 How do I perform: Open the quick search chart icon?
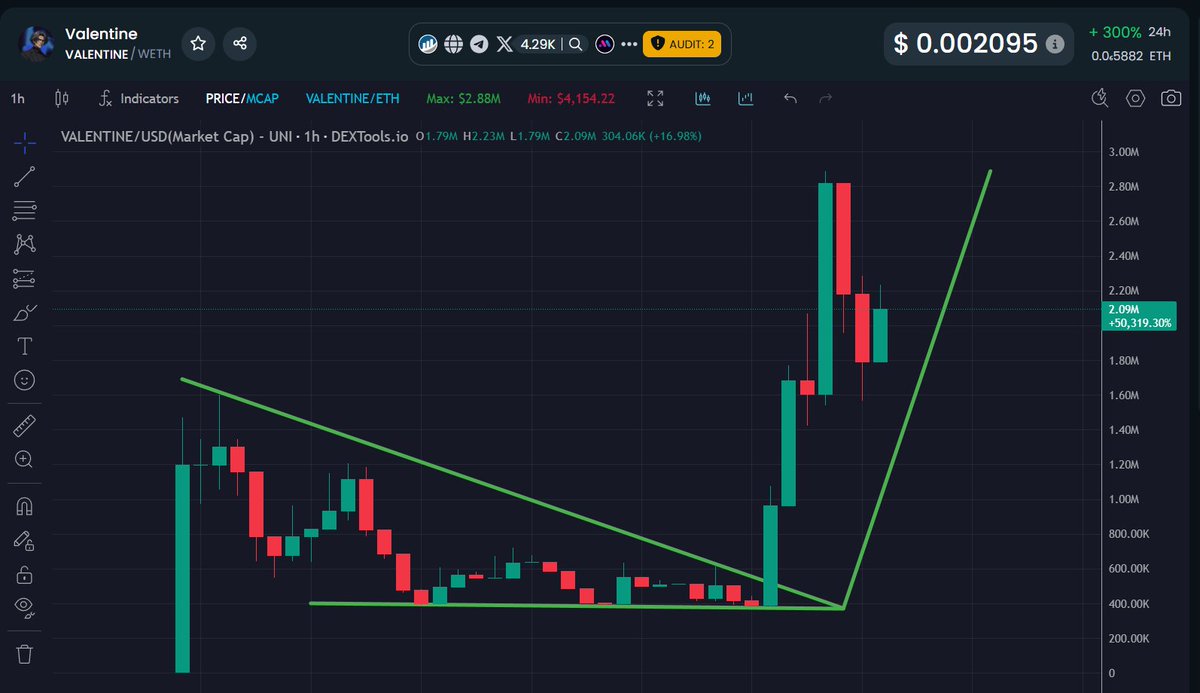[1101, 98]
